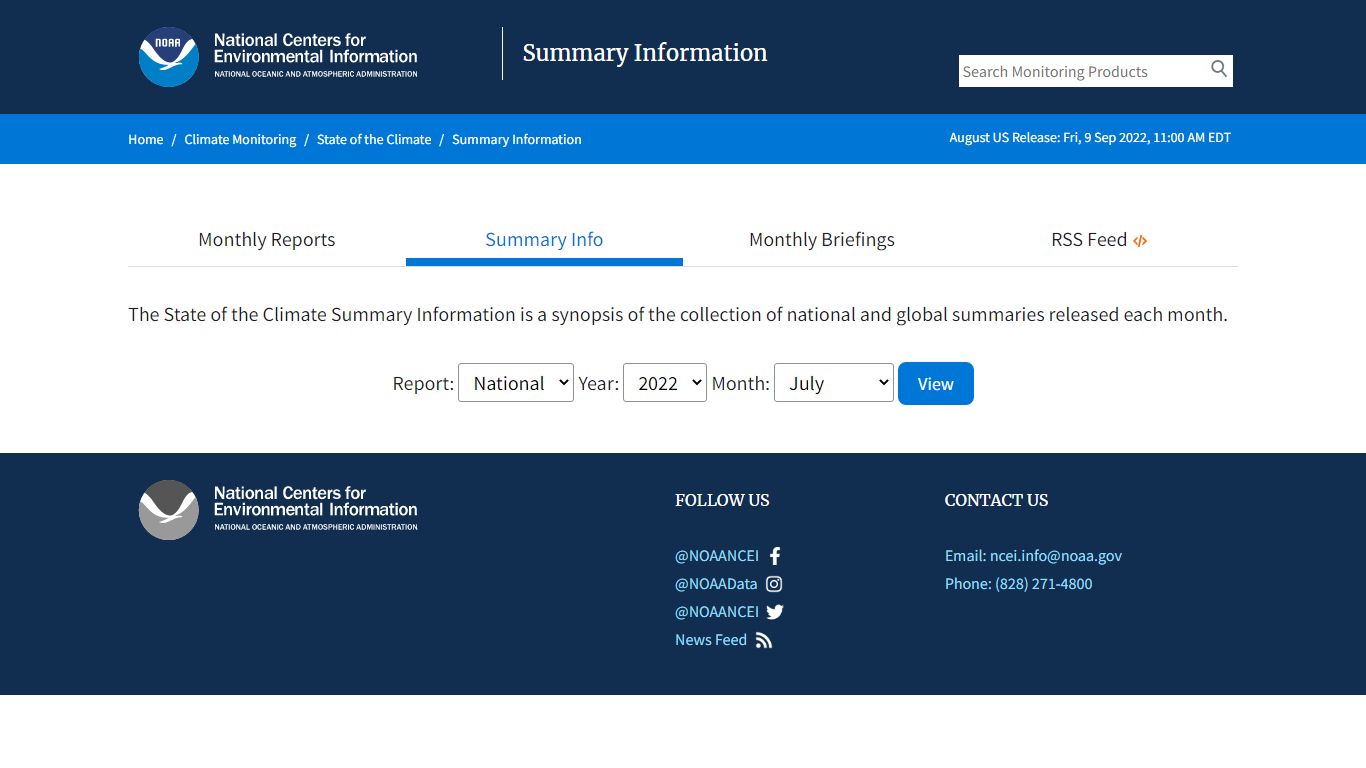
Task: Open the RSS Feed tab
Action: [x=1099, y=240]
